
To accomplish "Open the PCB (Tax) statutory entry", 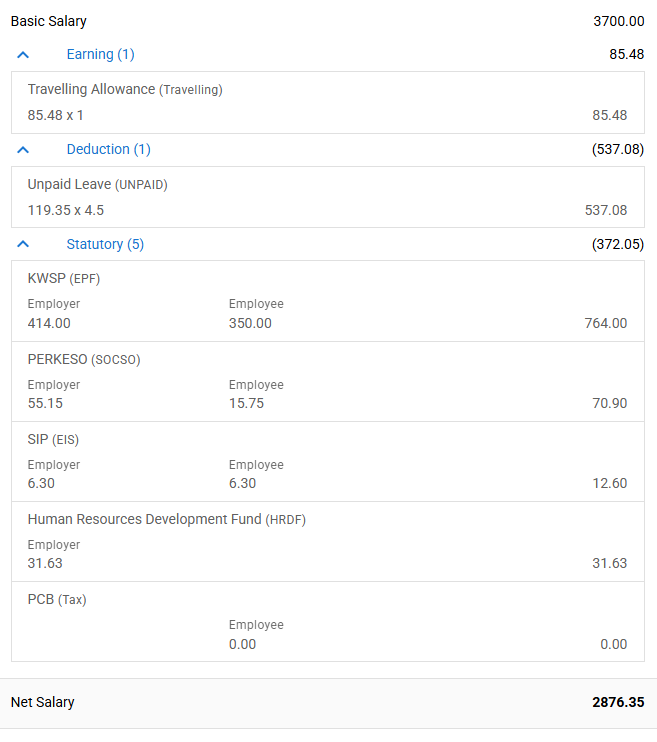I will tap(57, 599).
